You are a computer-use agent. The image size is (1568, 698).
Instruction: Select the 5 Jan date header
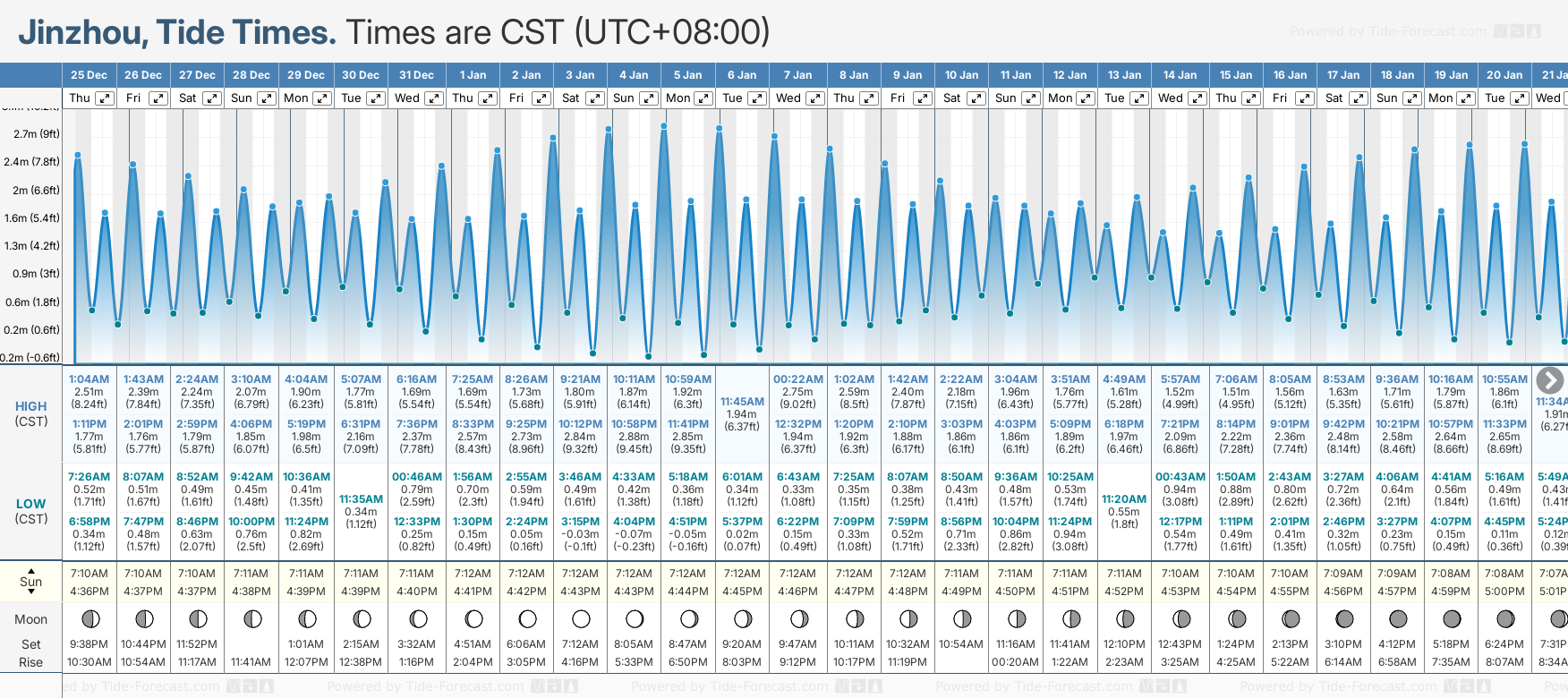(688, 75)
